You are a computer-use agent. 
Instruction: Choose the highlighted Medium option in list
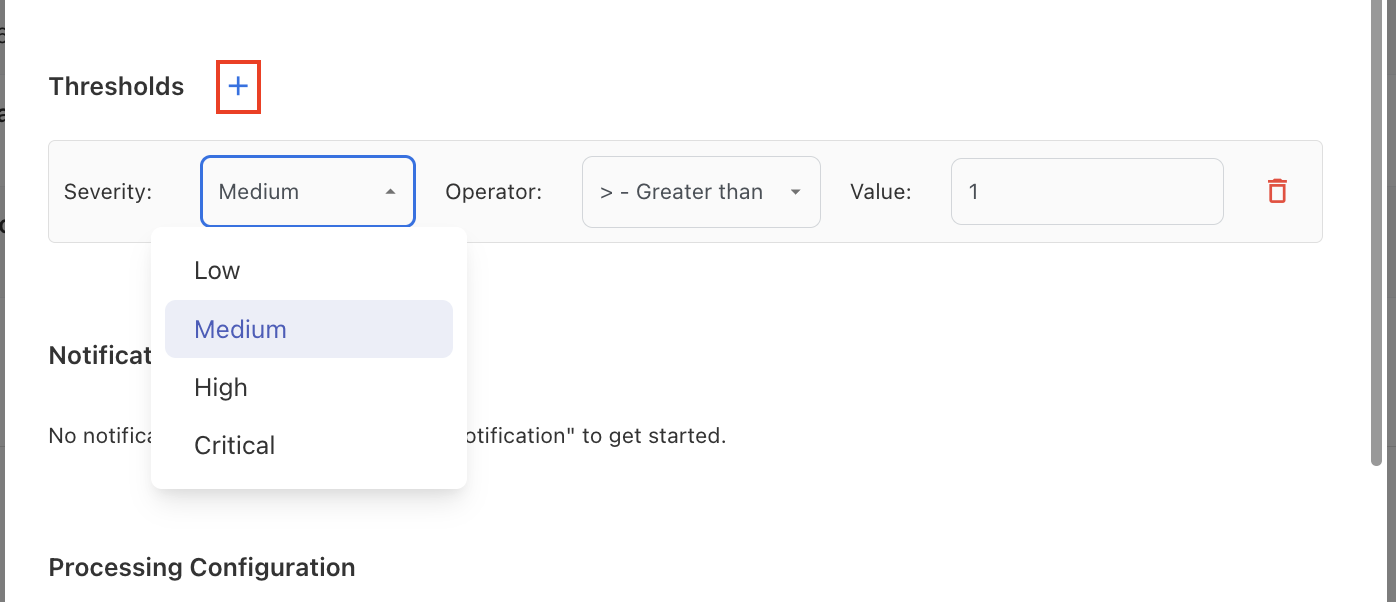pos(241,329)
